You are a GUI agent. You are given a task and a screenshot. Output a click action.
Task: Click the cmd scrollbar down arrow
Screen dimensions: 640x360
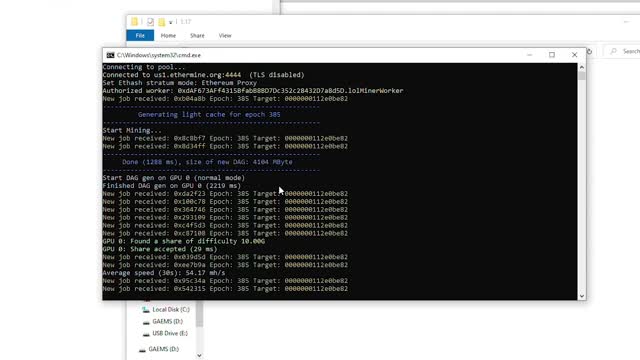pos(582,296)
